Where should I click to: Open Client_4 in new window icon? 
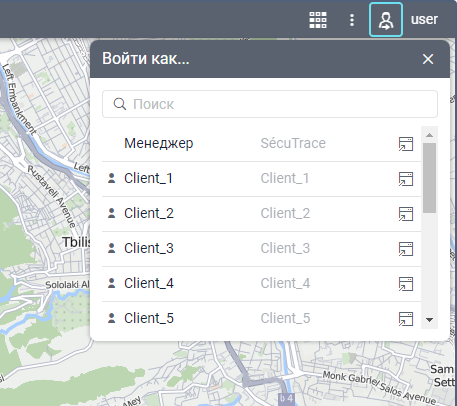(x=406, y=284)
